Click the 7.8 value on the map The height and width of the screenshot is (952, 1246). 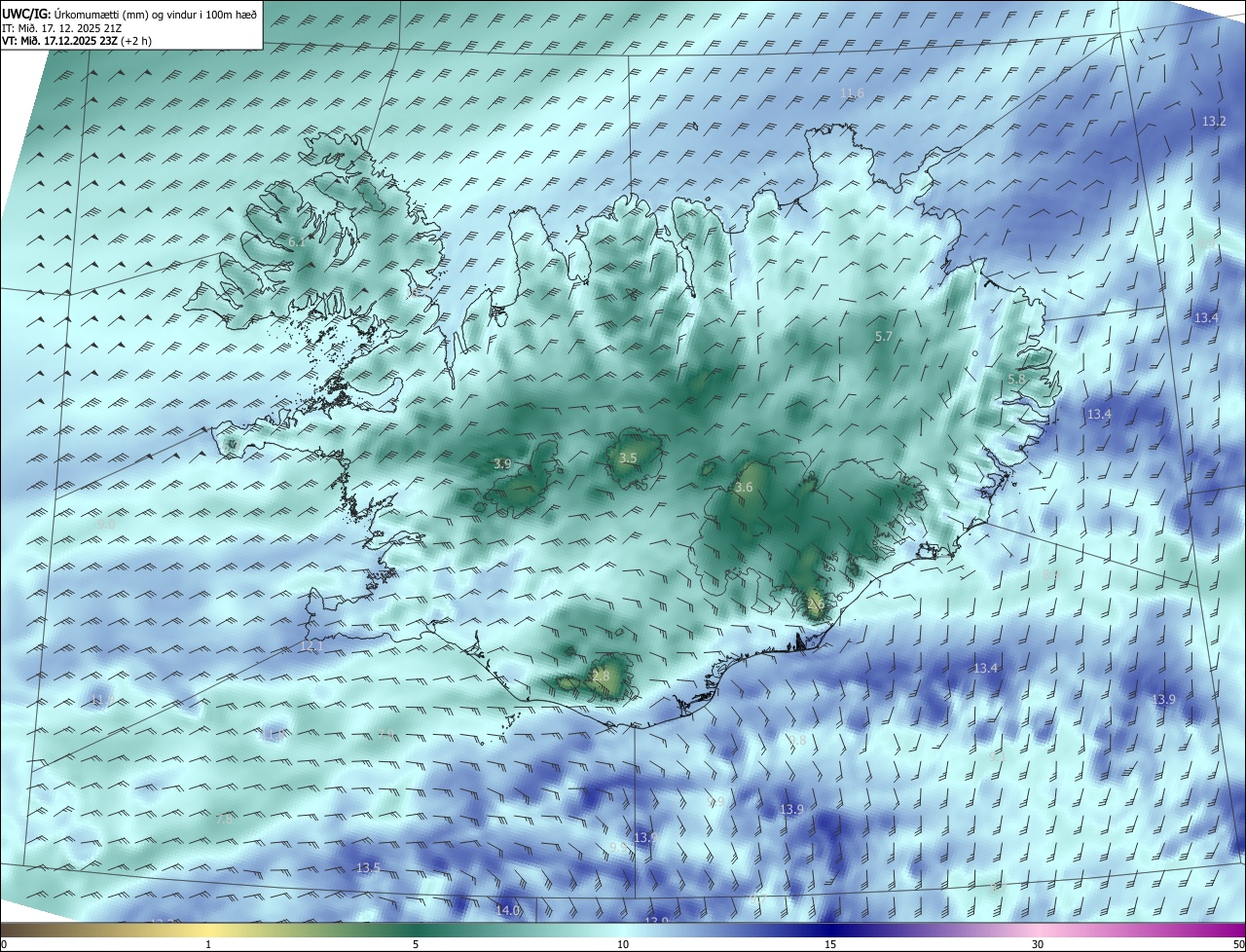[x=223, y=820]
